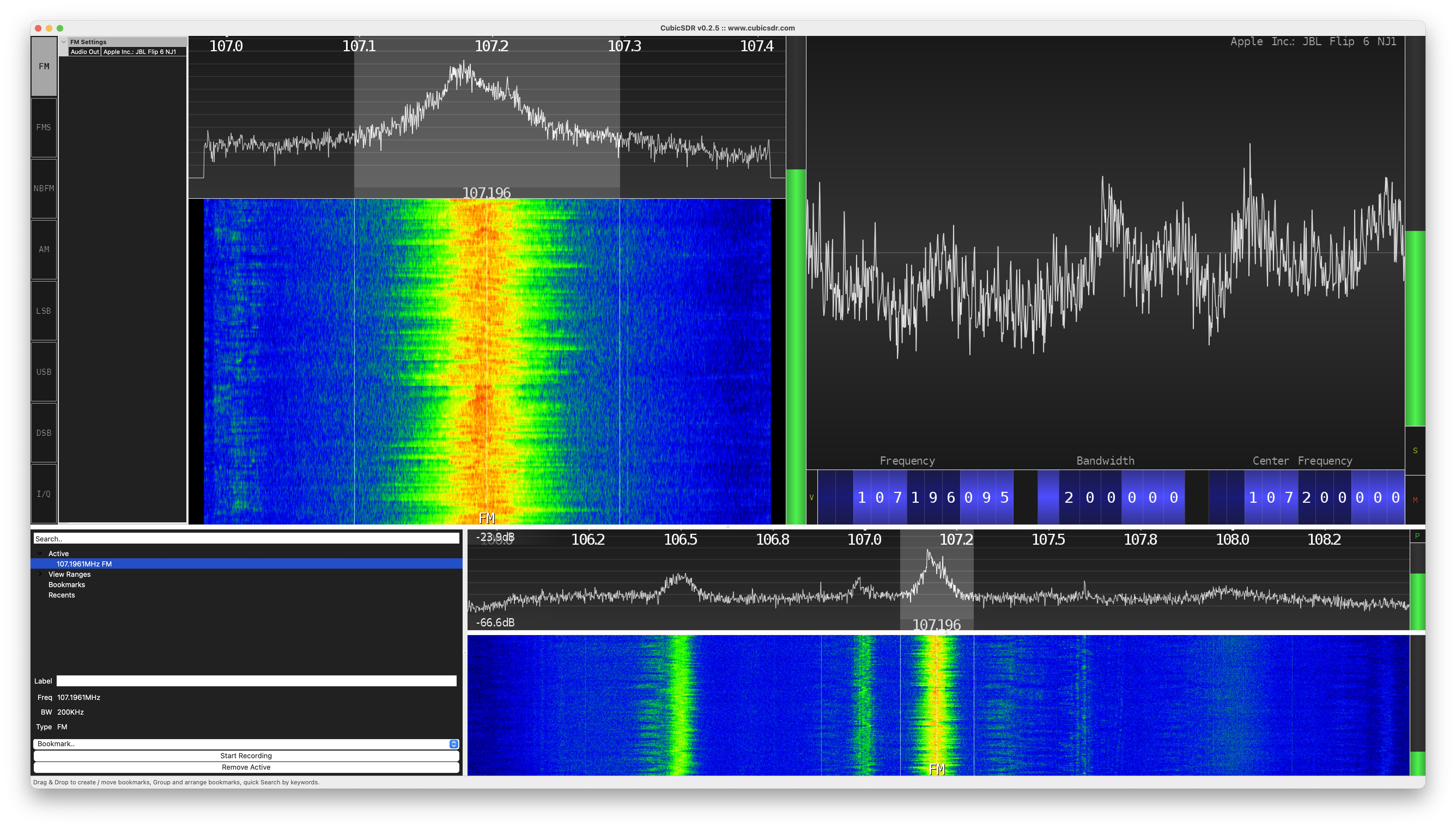
Task: Click the Search bookmarks field
Action: [x=246, y=538]
